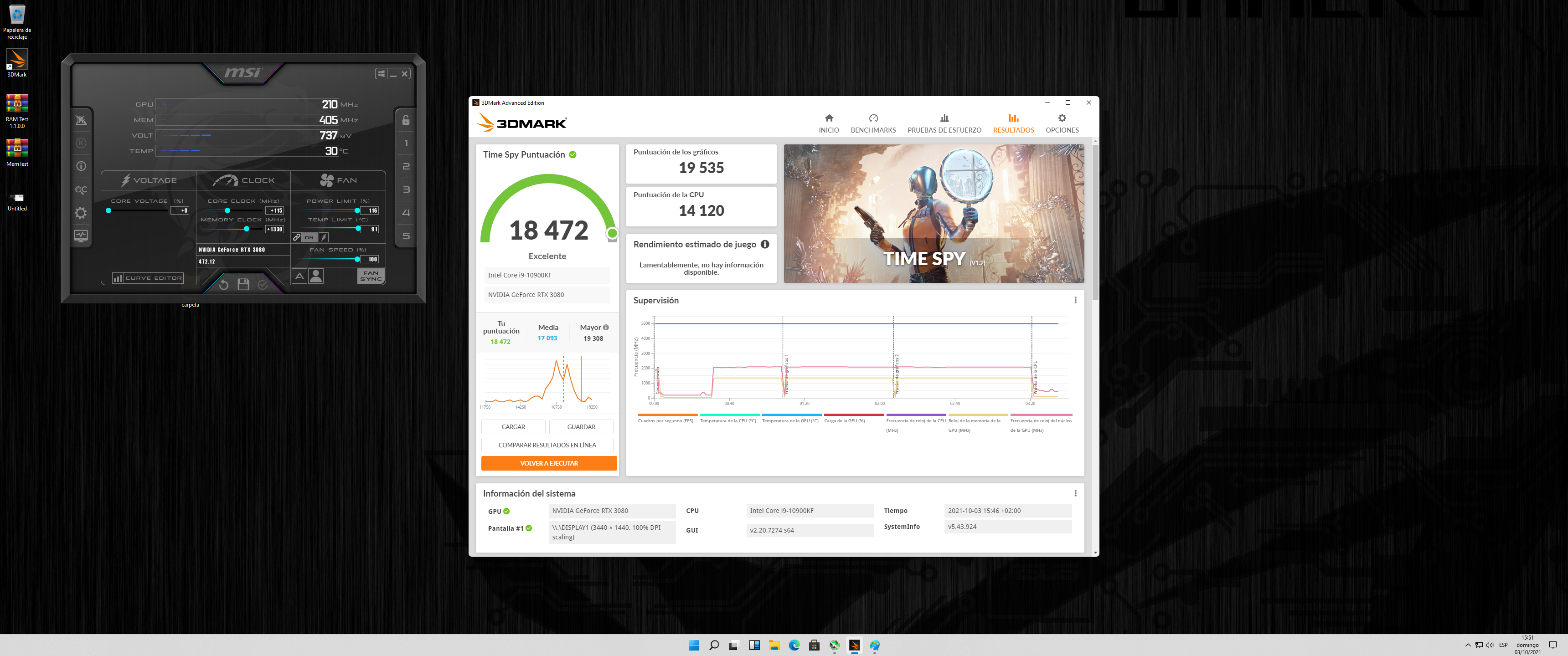This screenshot has width=1568, height=656.
Task: Save the Afterburner profile with floppy icon
Action: tap(243, 284)
